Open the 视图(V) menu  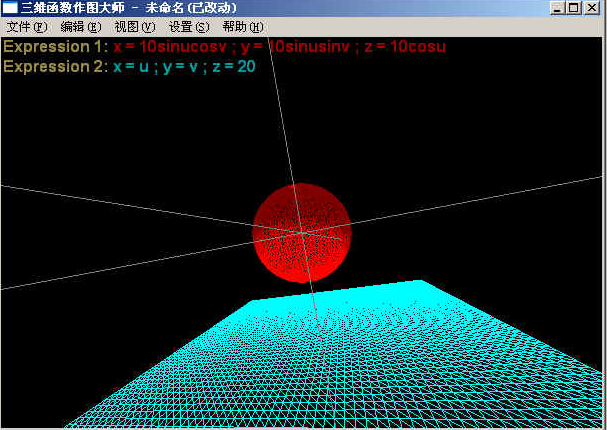[x=134, y=27]
